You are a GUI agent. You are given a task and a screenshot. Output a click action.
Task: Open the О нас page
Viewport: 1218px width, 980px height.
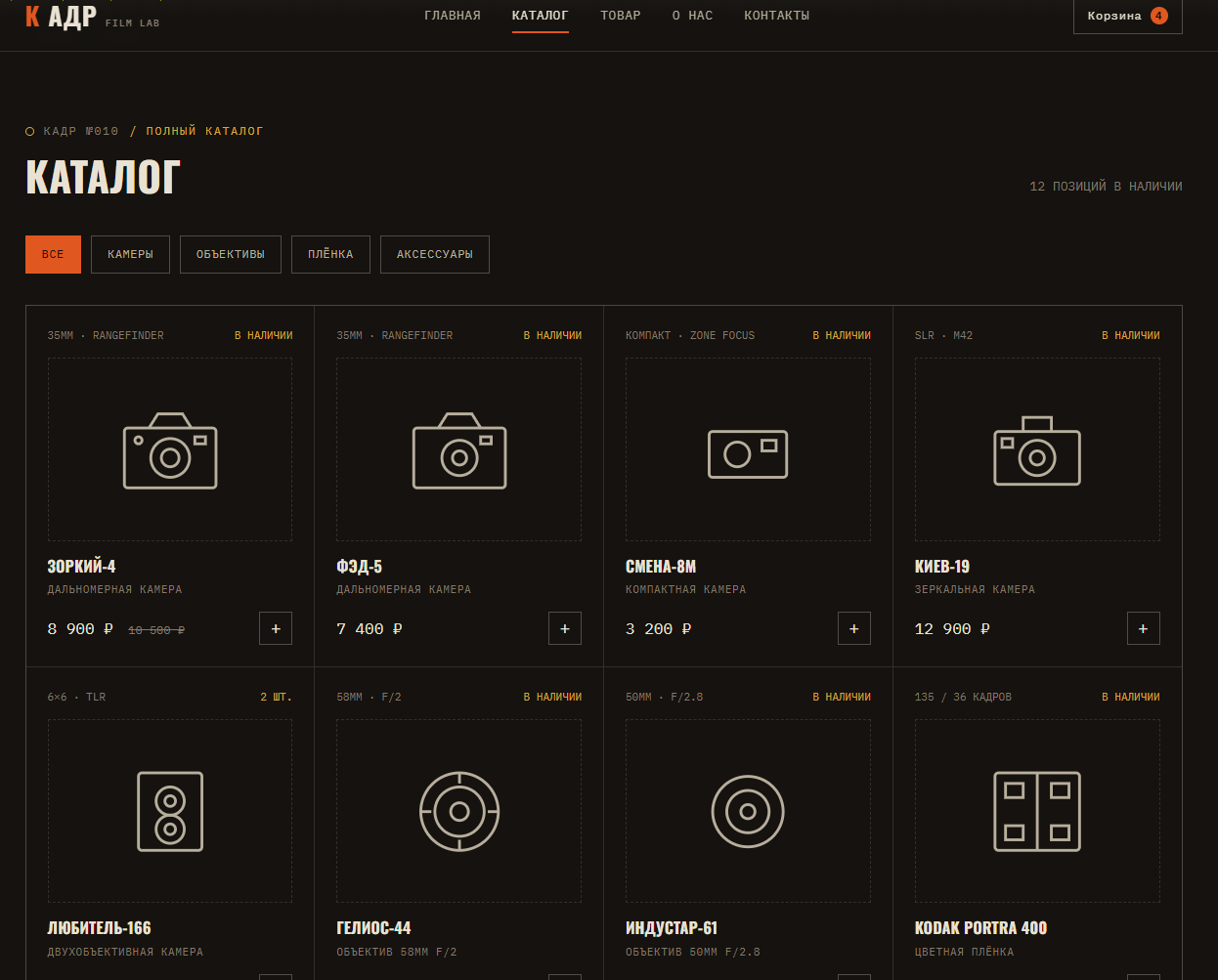692,16
